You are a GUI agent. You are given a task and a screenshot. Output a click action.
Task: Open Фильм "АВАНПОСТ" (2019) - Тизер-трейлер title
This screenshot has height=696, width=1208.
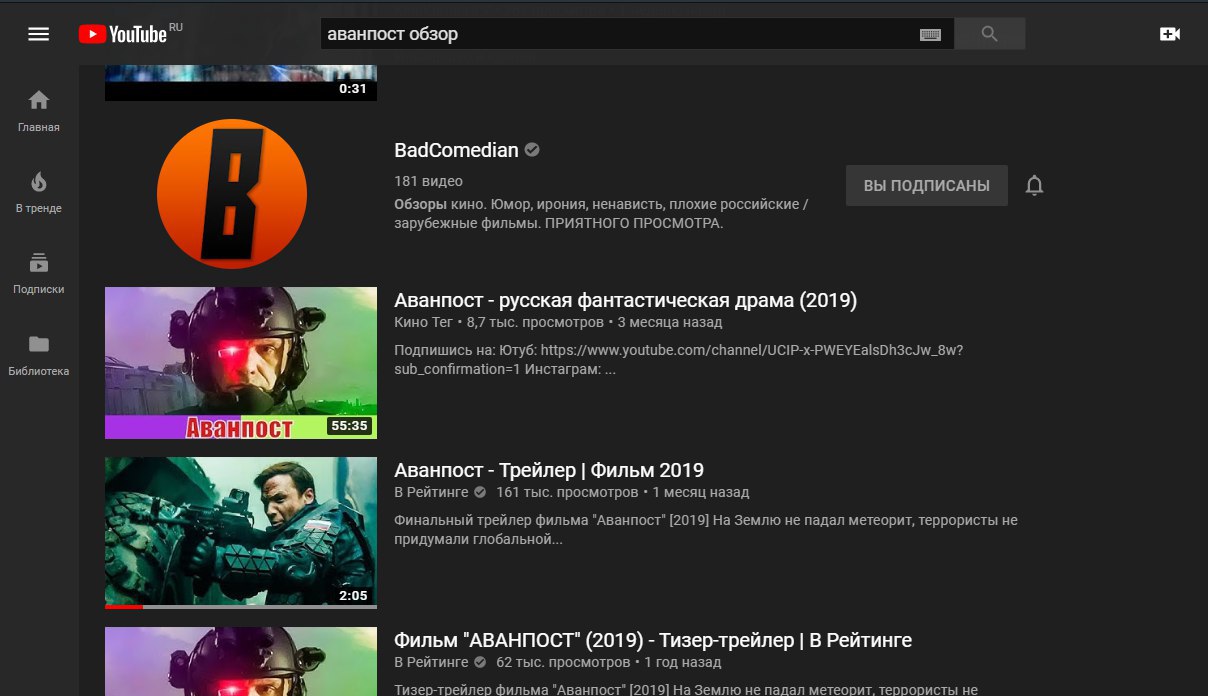[653, 640]
